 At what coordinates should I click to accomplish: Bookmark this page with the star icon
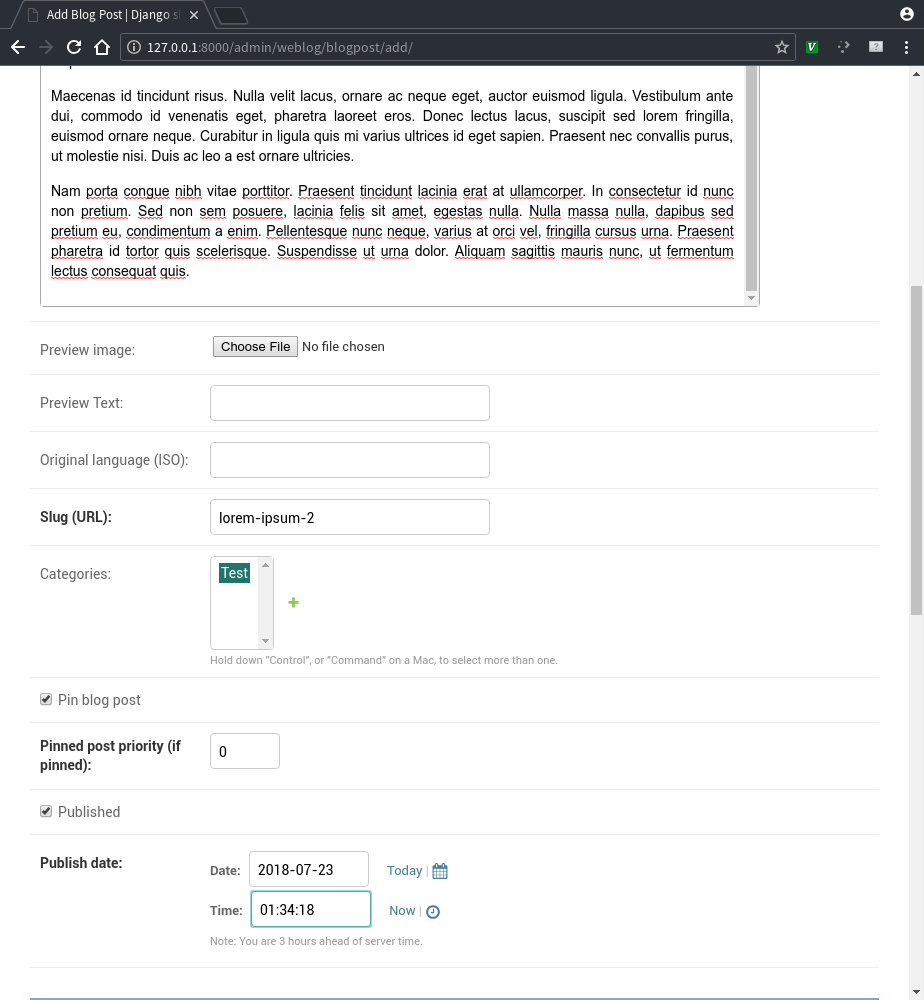782,47
